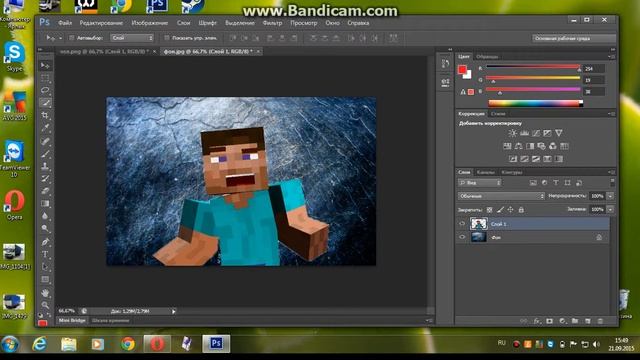The height and width of the screenshot is (360, 640).
Task: Toggle lock position icon
Action: [x=510, y=210]
